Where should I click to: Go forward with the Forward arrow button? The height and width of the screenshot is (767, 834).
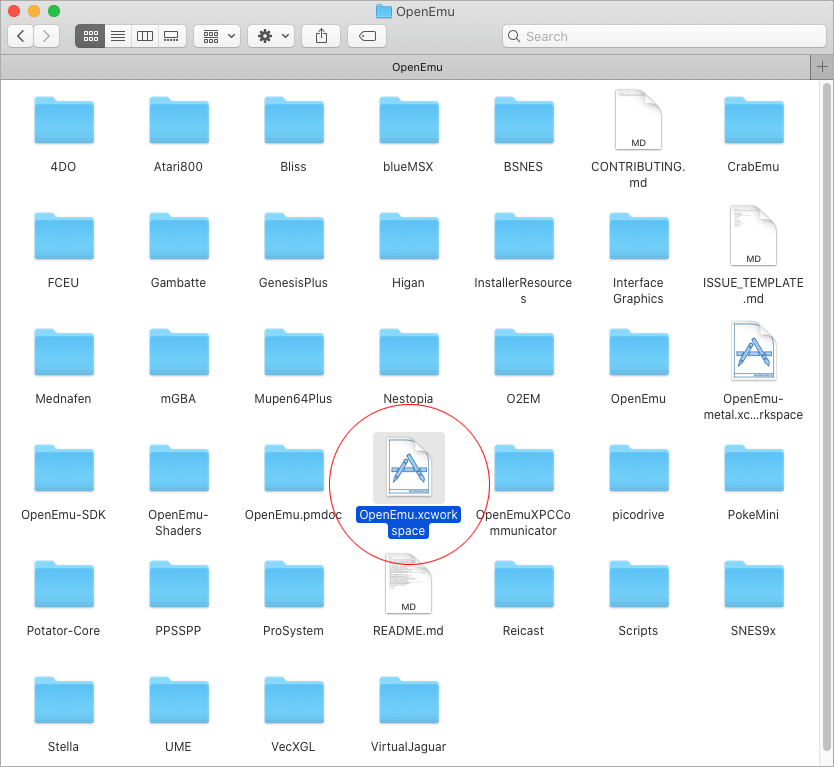pos(46,36)
